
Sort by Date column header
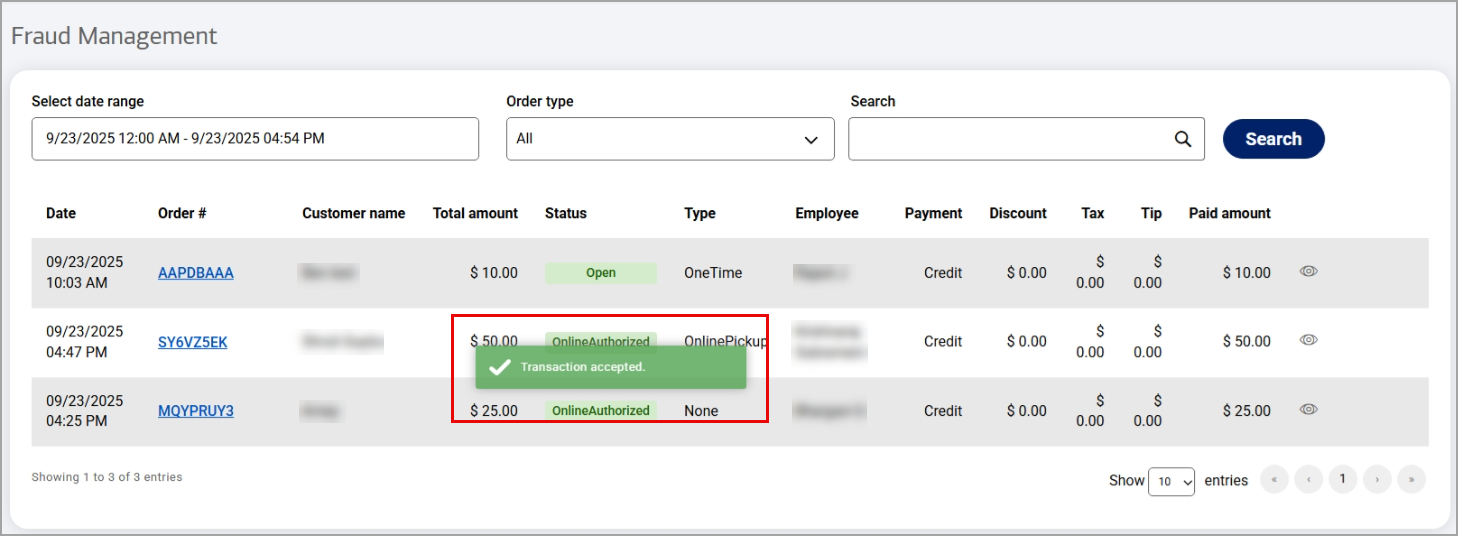[x=61, y=213]
